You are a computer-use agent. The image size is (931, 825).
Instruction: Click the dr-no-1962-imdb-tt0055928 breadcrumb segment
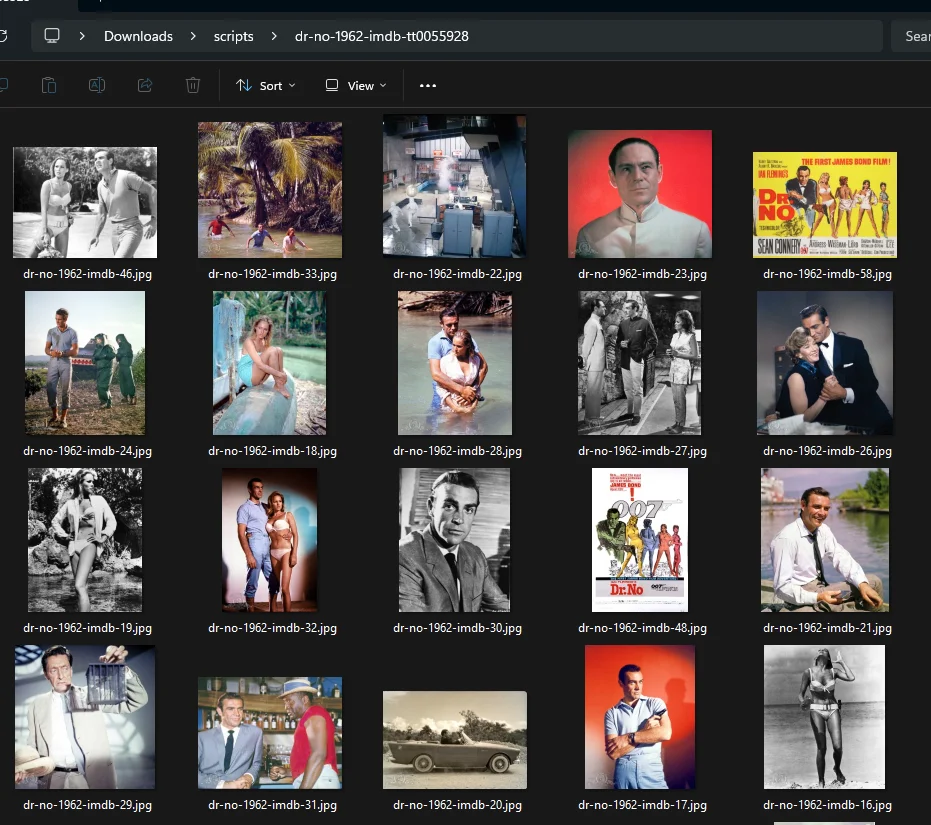coord(381,36)
